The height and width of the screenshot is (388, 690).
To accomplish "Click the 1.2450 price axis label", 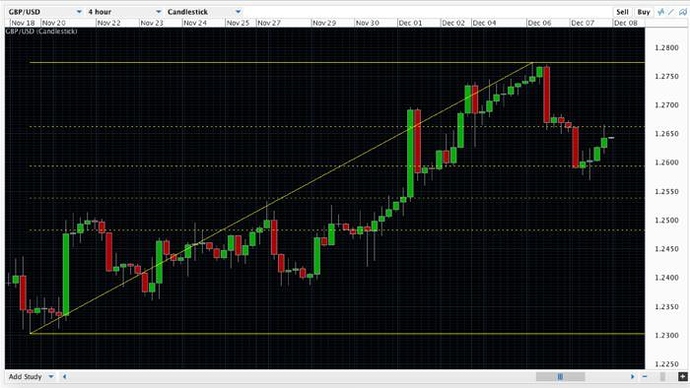I will (667, 249).
